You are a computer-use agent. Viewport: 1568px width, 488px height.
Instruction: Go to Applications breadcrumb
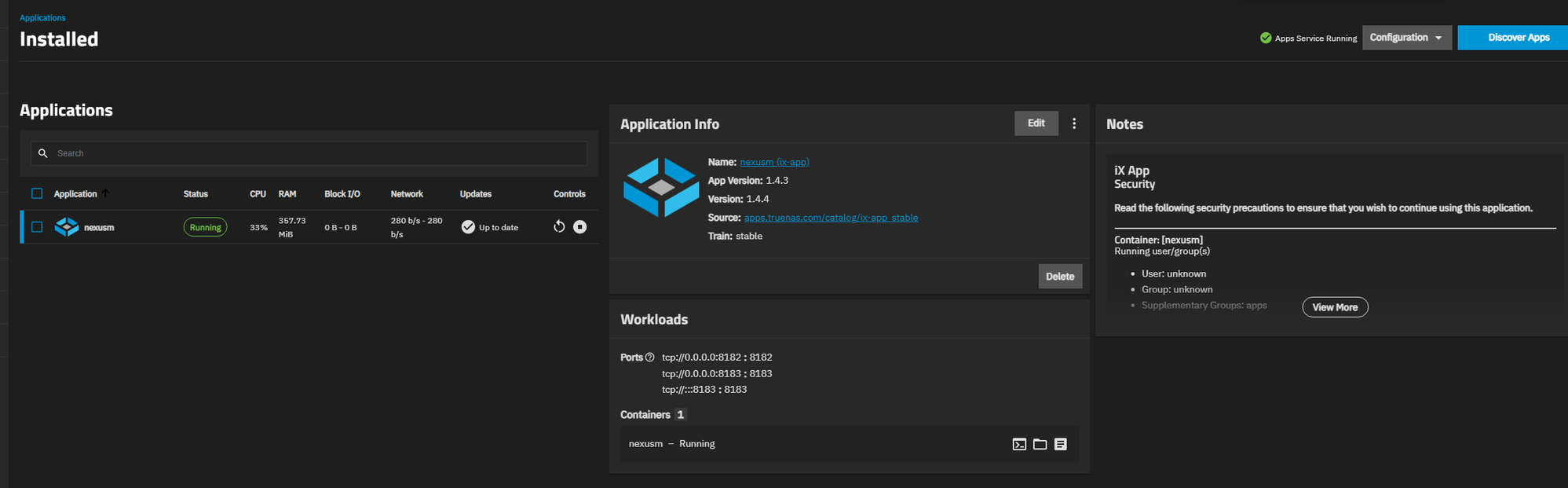(x=42, y=17)
